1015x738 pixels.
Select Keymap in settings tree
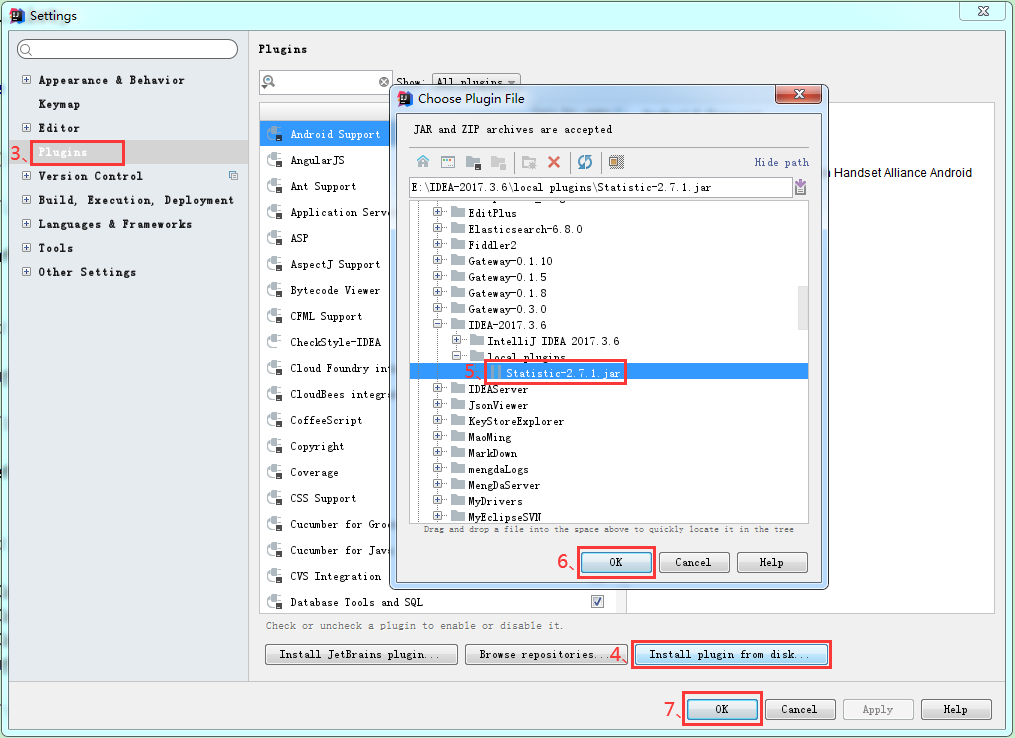[x=59, y=104]
